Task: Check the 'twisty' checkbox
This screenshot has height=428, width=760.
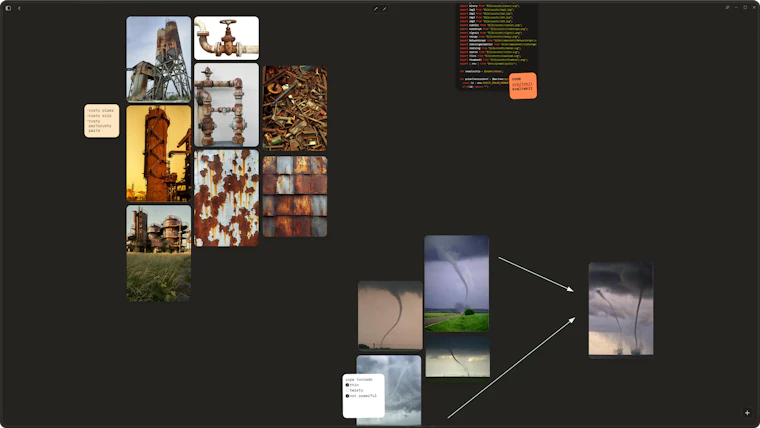Action: point(347,390)
